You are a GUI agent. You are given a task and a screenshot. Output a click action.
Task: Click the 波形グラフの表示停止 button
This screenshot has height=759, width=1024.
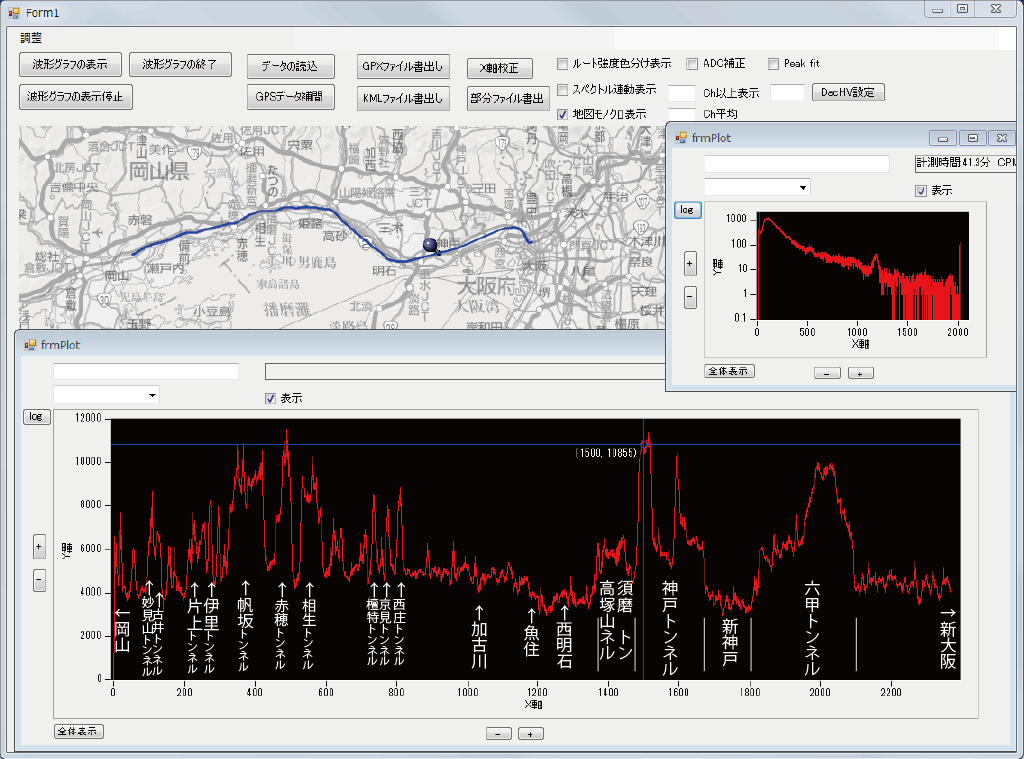tap(75, 97)
